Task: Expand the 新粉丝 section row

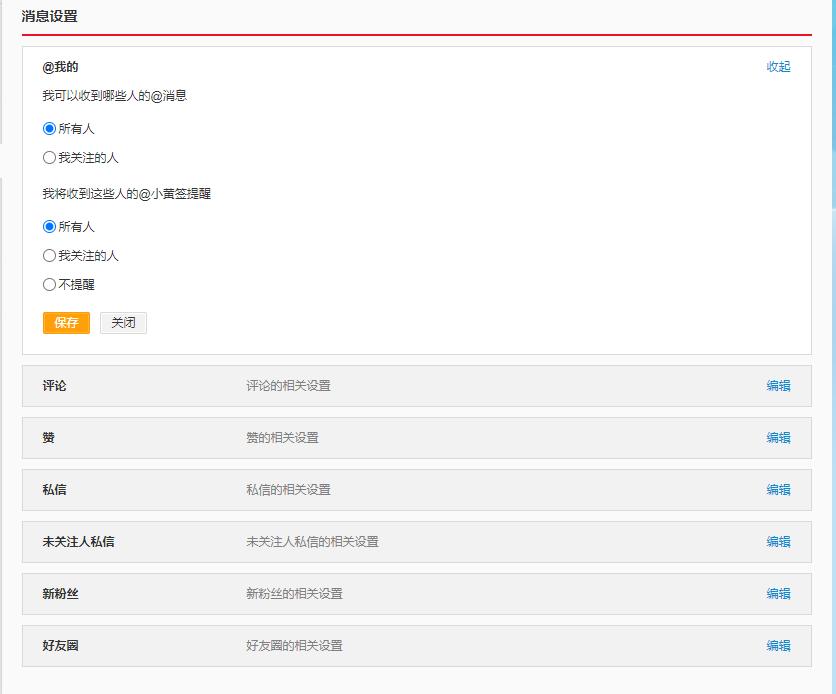Action: [400, 594]
